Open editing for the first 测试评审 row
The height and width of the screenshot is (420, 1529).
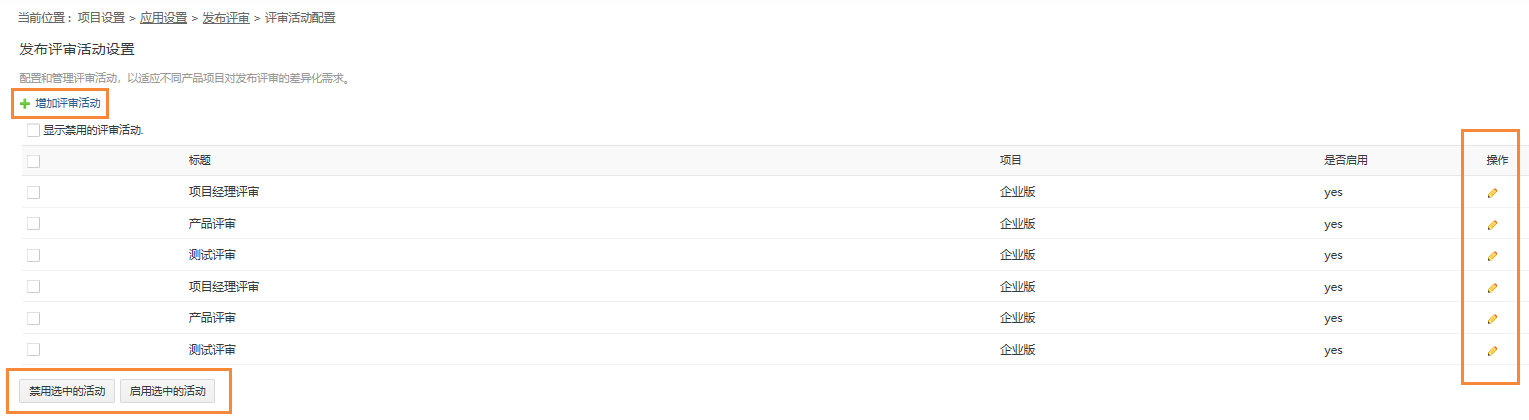pos(1492,255)
